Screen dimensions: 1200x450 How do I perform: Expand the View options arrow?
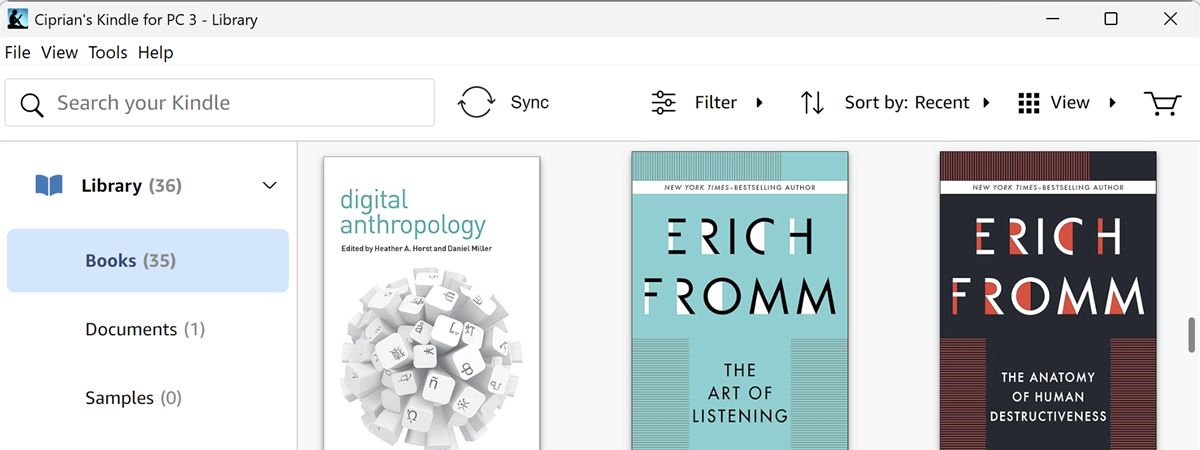pos(1112,102)
